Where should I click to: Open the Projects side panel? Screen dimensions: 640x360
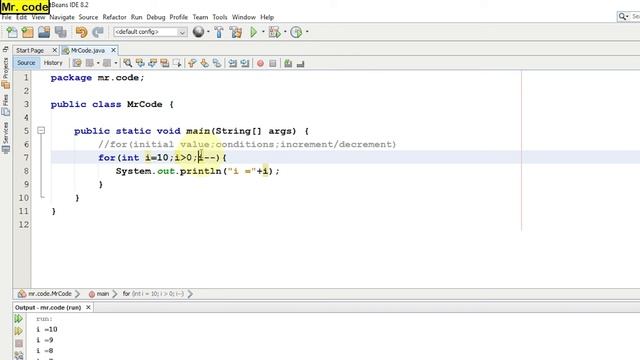[5, 72]
